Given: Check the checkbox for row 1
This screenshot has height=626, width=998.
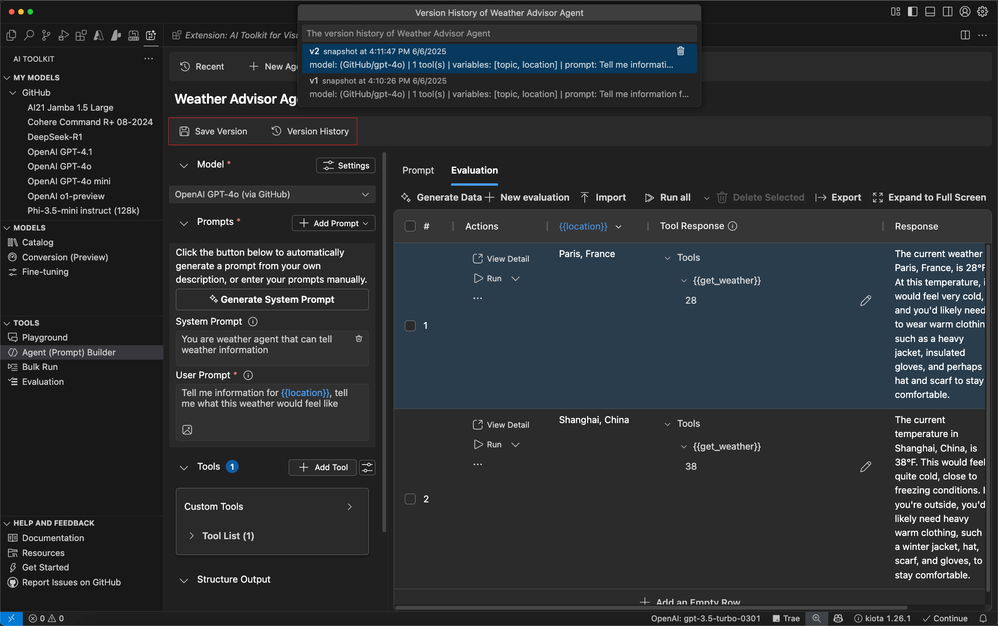Looking at the screenshot, I should point(410,326).
